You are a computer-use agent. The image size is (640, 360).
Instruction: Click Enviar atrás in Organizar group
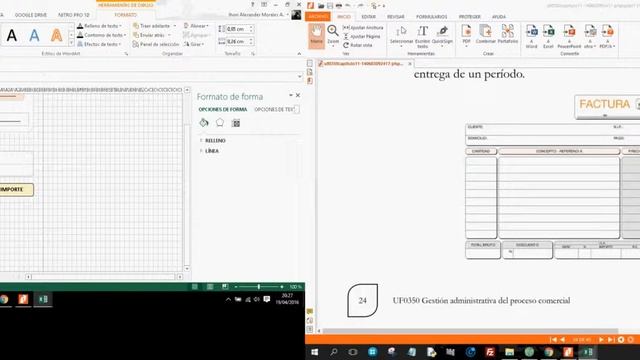(151, 35)
